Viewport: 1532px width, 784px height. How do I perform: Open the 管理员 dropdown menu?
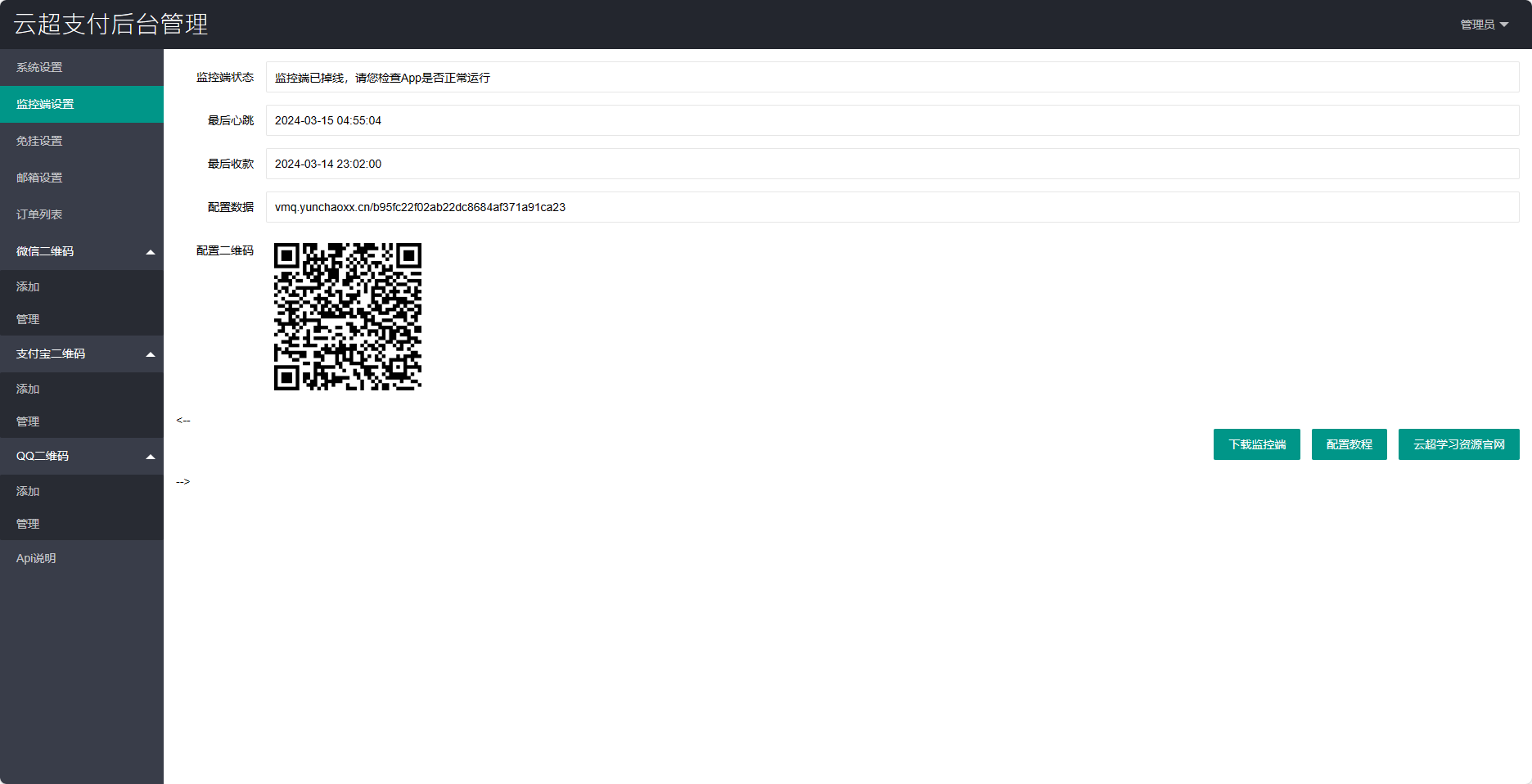click(1483, 25)
